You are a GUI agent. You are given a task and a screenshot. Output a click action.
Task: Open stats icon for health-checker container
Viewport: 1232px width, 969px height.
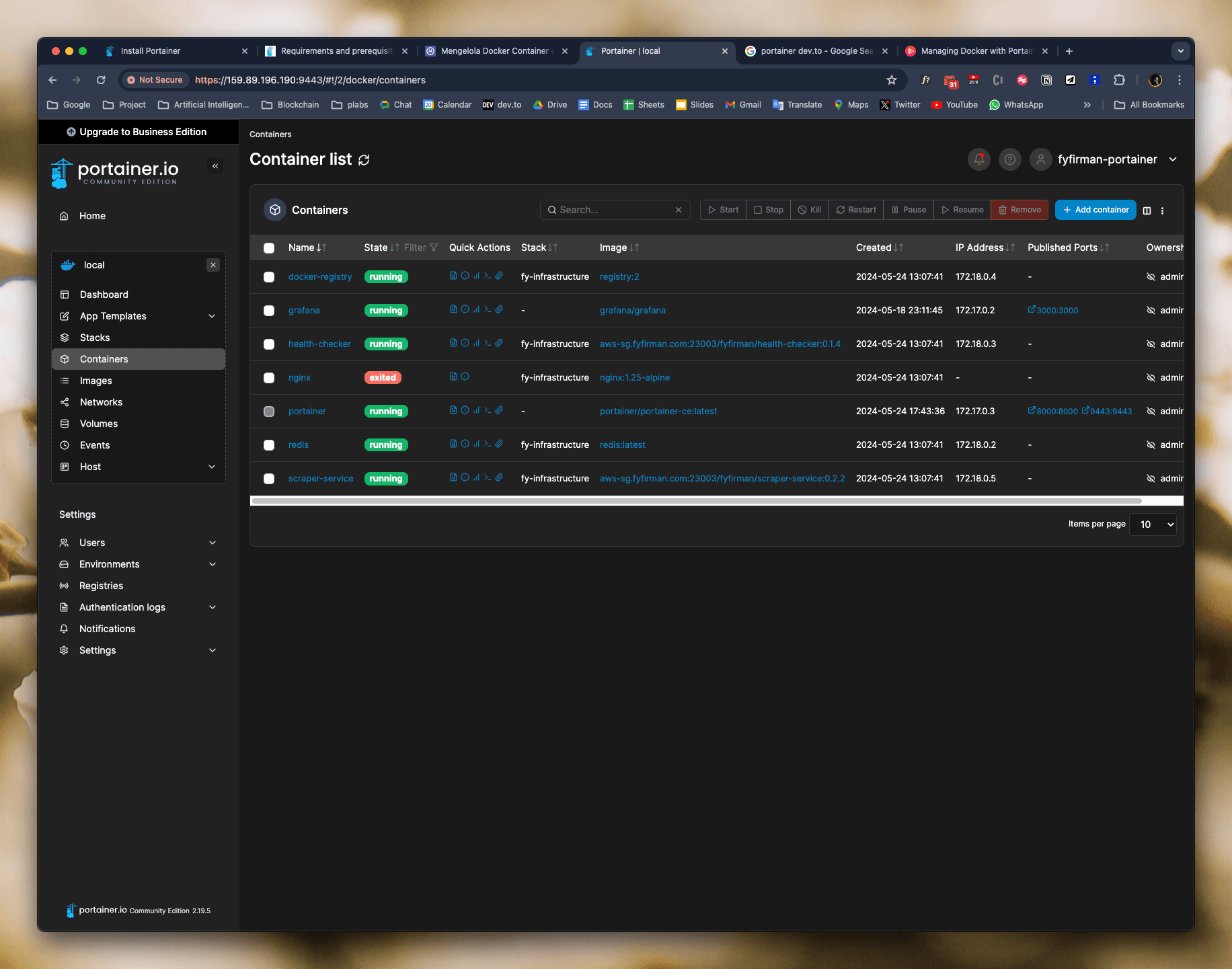pyautogui.click(x=476, y=343)
